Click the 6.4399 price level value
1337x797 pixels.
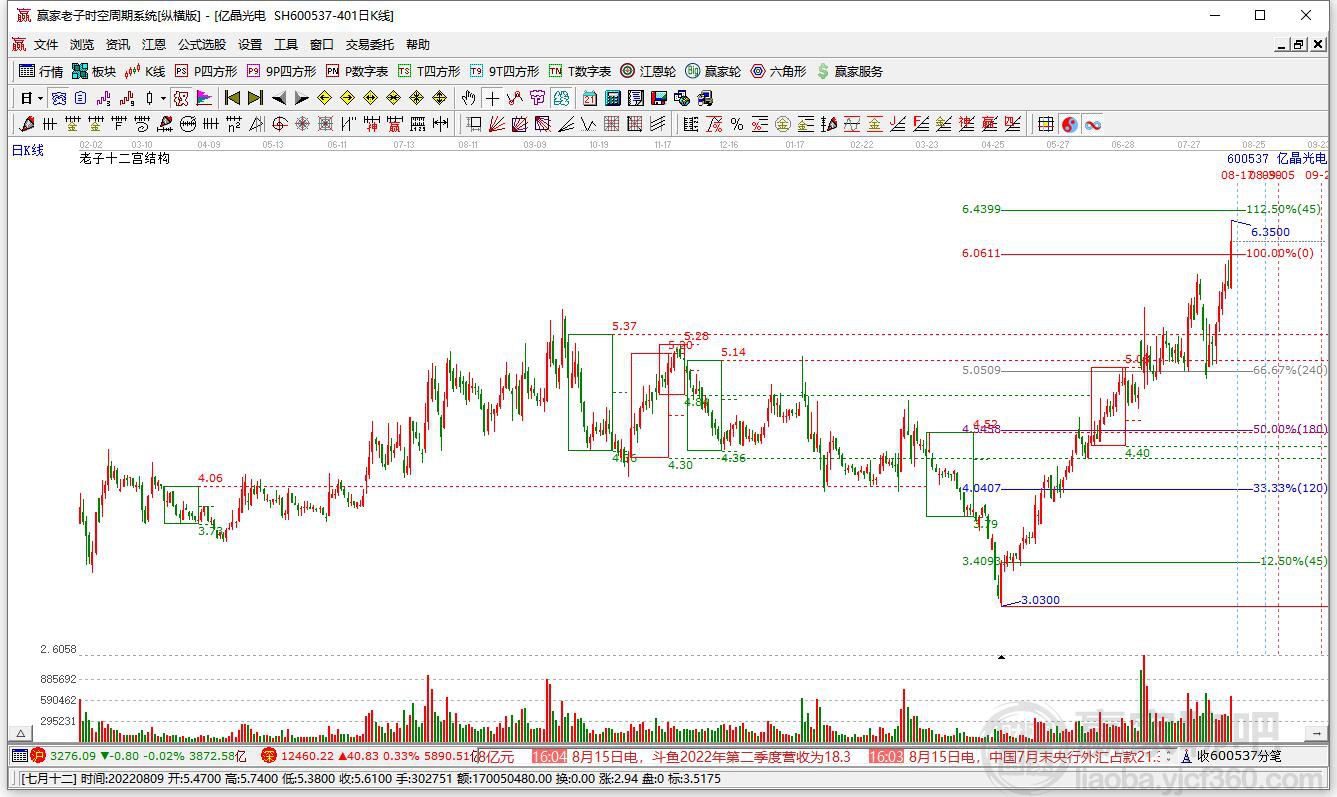(x=981, y=210)
